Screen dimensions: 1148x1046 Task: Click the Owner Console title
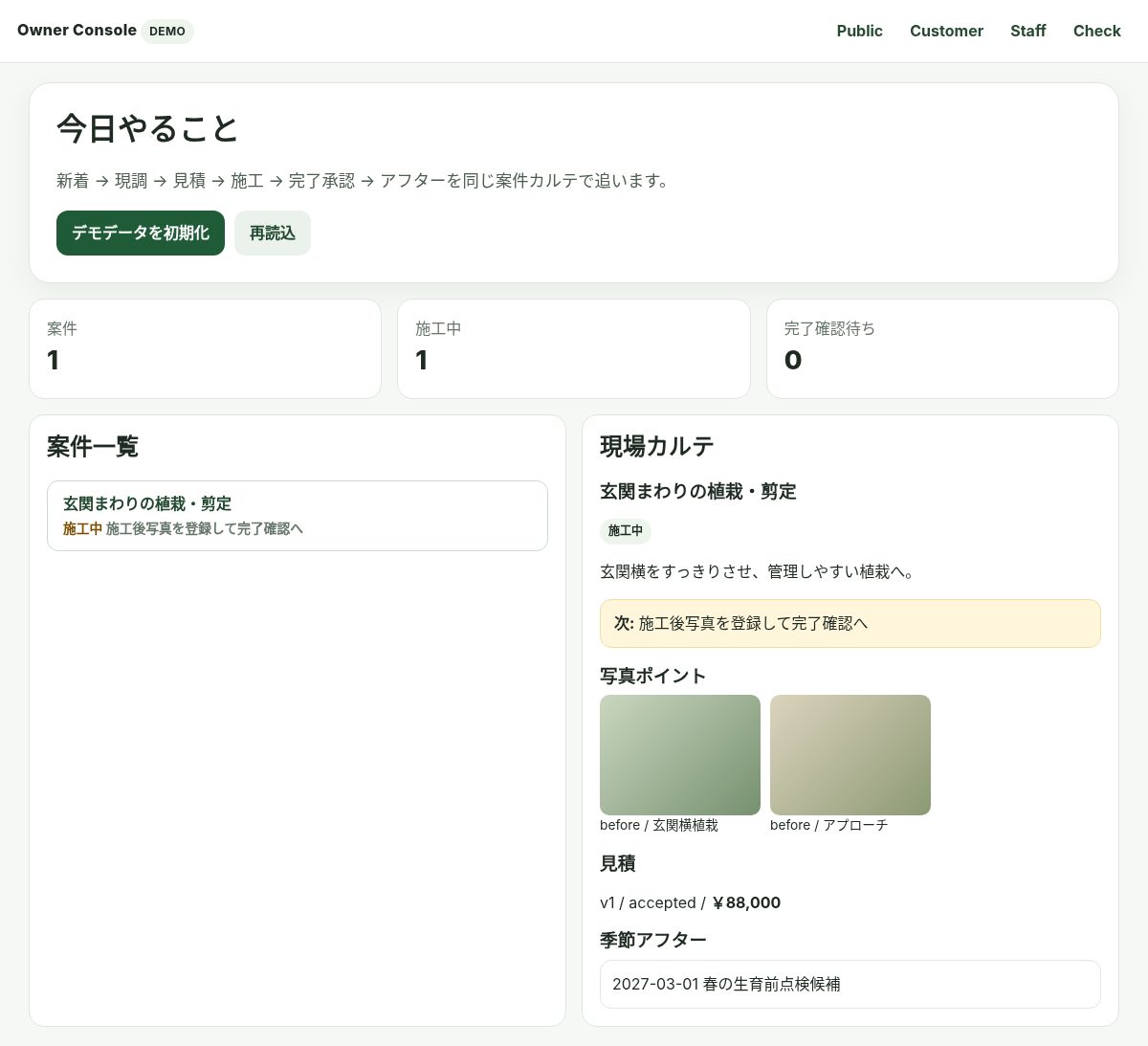point(77,30)
